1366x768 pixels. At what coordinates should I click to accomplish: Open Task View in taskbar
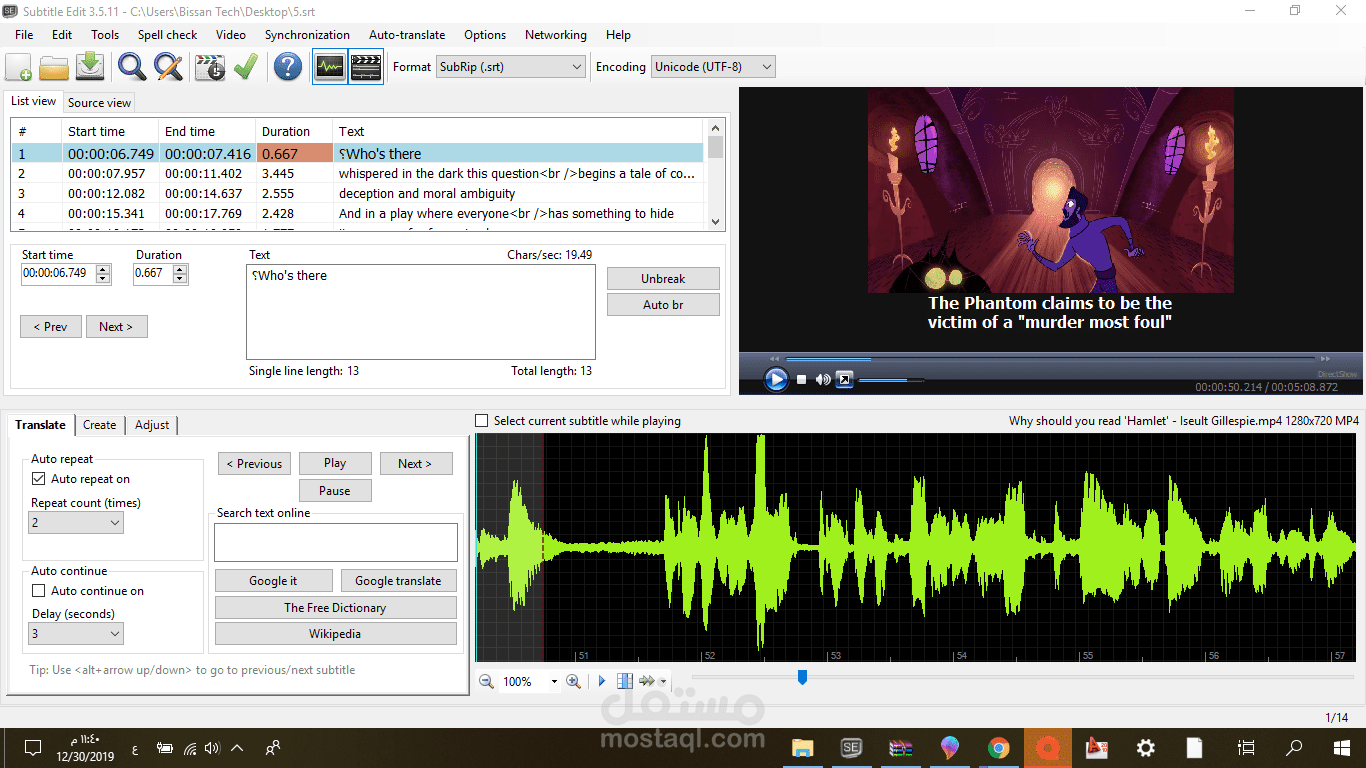tap(1245, 747)
